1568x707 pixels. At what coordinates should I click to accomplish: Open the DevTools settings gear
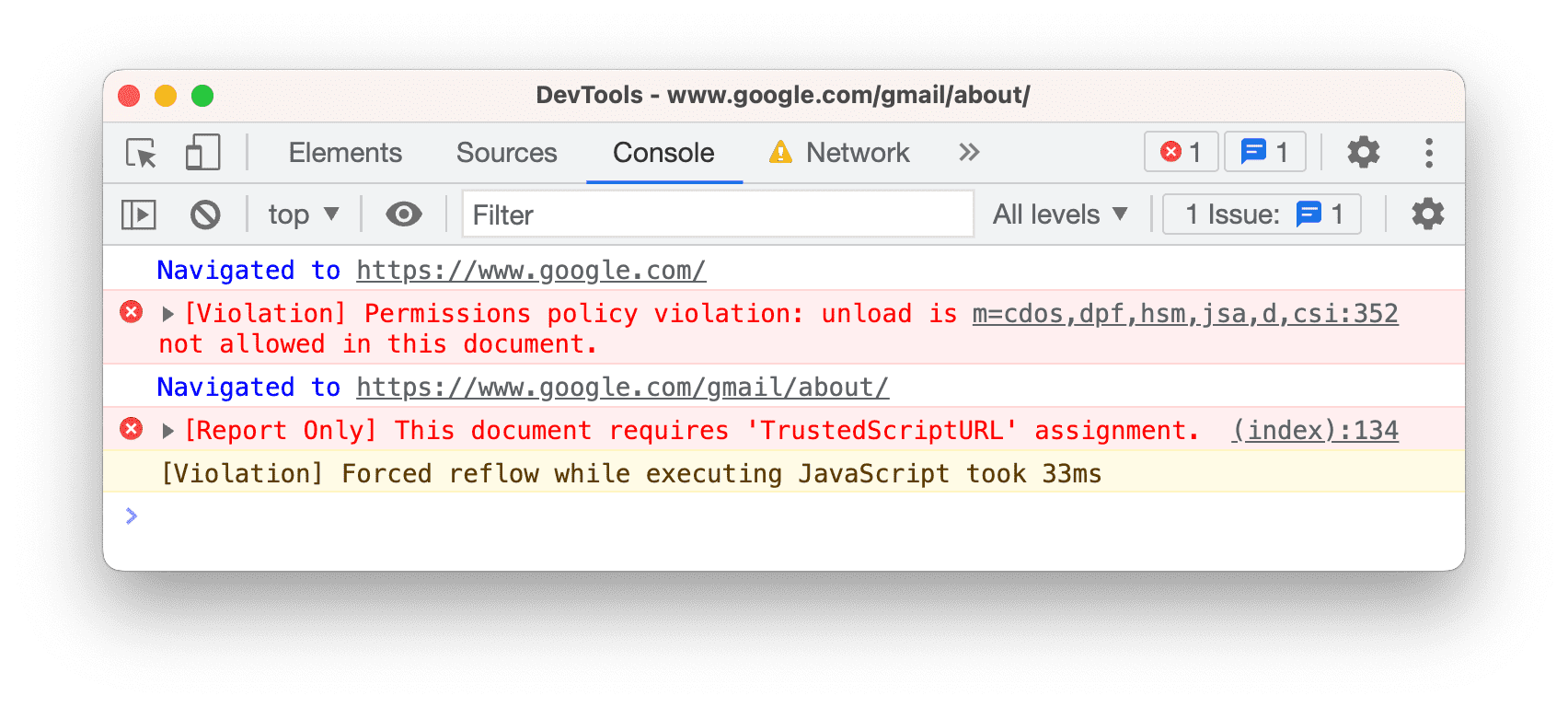1363,152
